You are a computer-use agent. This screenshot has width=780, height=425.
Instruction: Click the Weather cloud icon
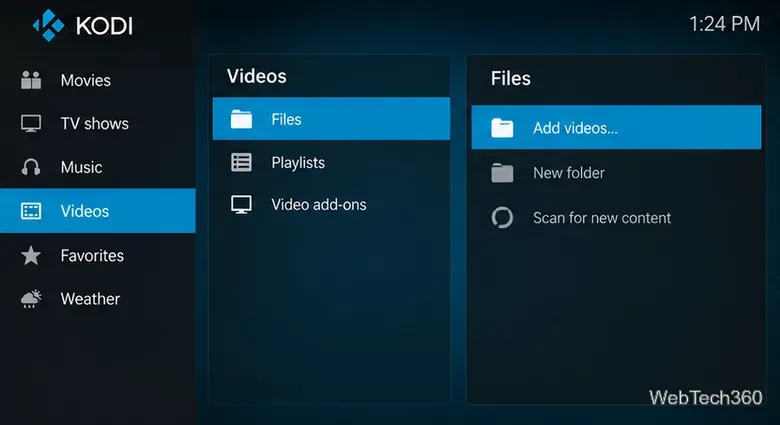tap(31, 299)
